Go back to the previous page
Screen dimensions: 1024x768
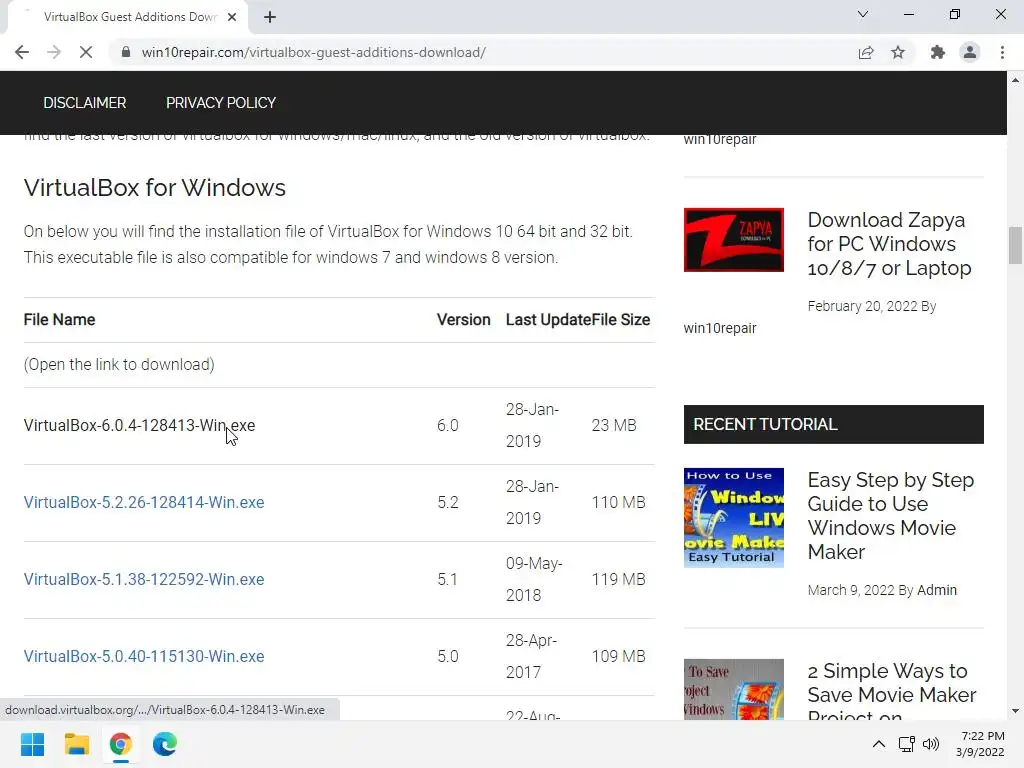click(22, 52)
